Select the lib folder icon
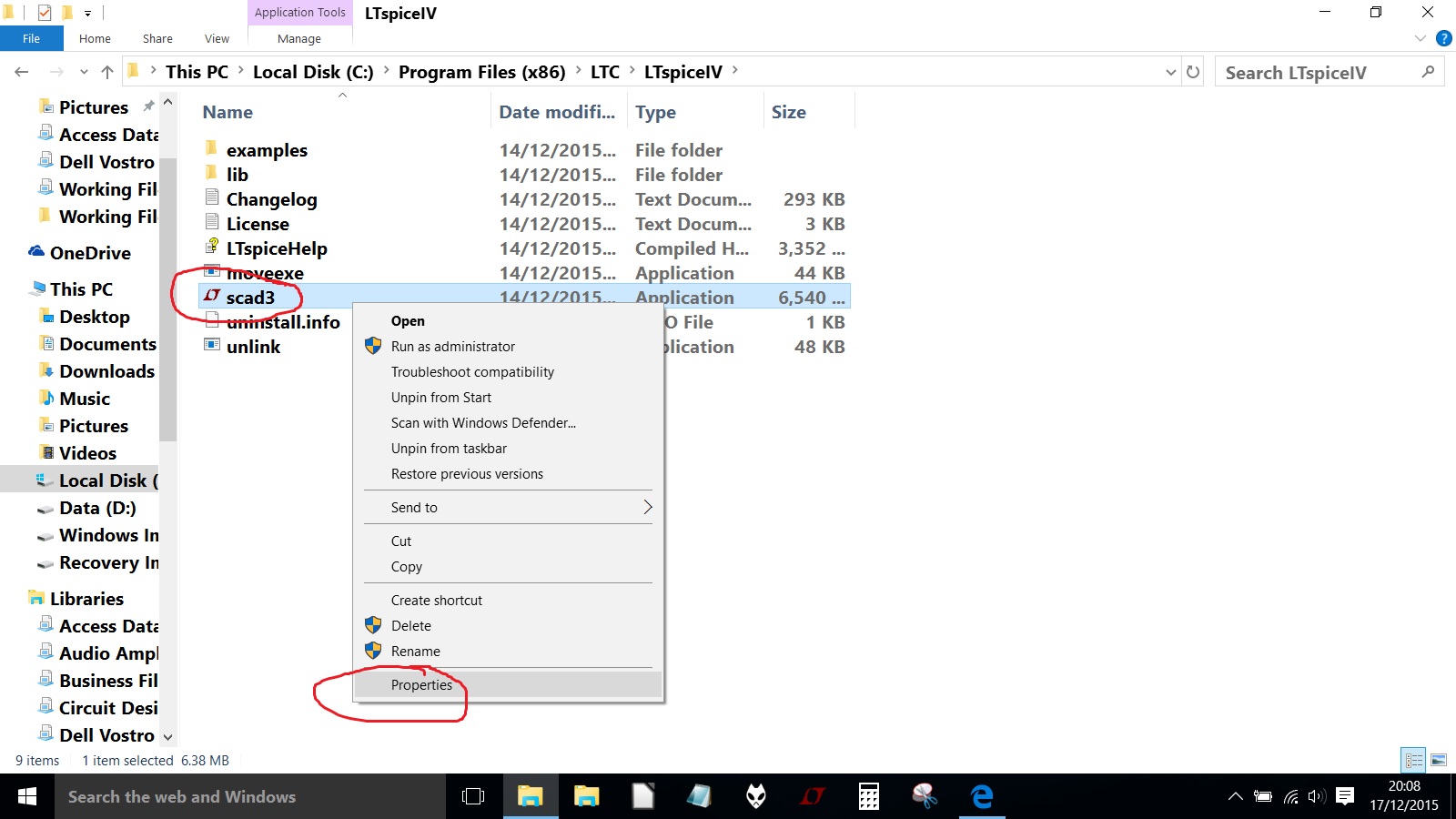 pos(212,173)
